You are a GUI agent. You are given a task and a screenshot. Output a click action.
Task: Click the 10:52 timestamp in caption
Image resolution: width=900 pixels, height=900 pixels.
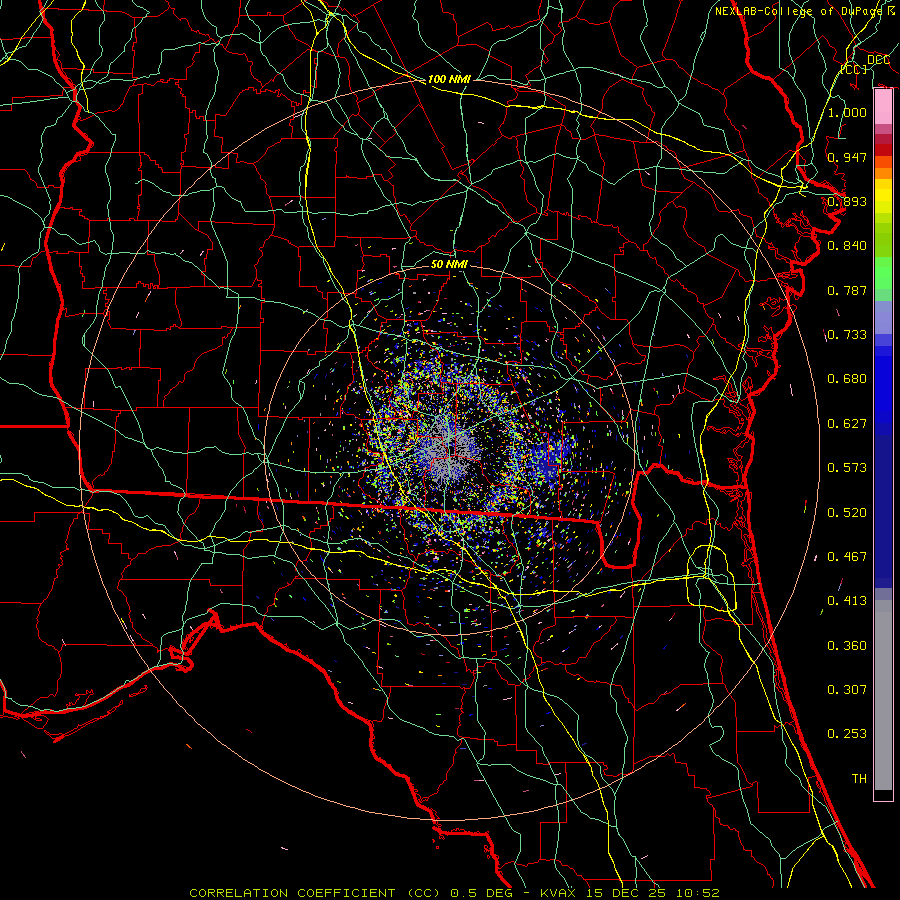pos(697,893)
